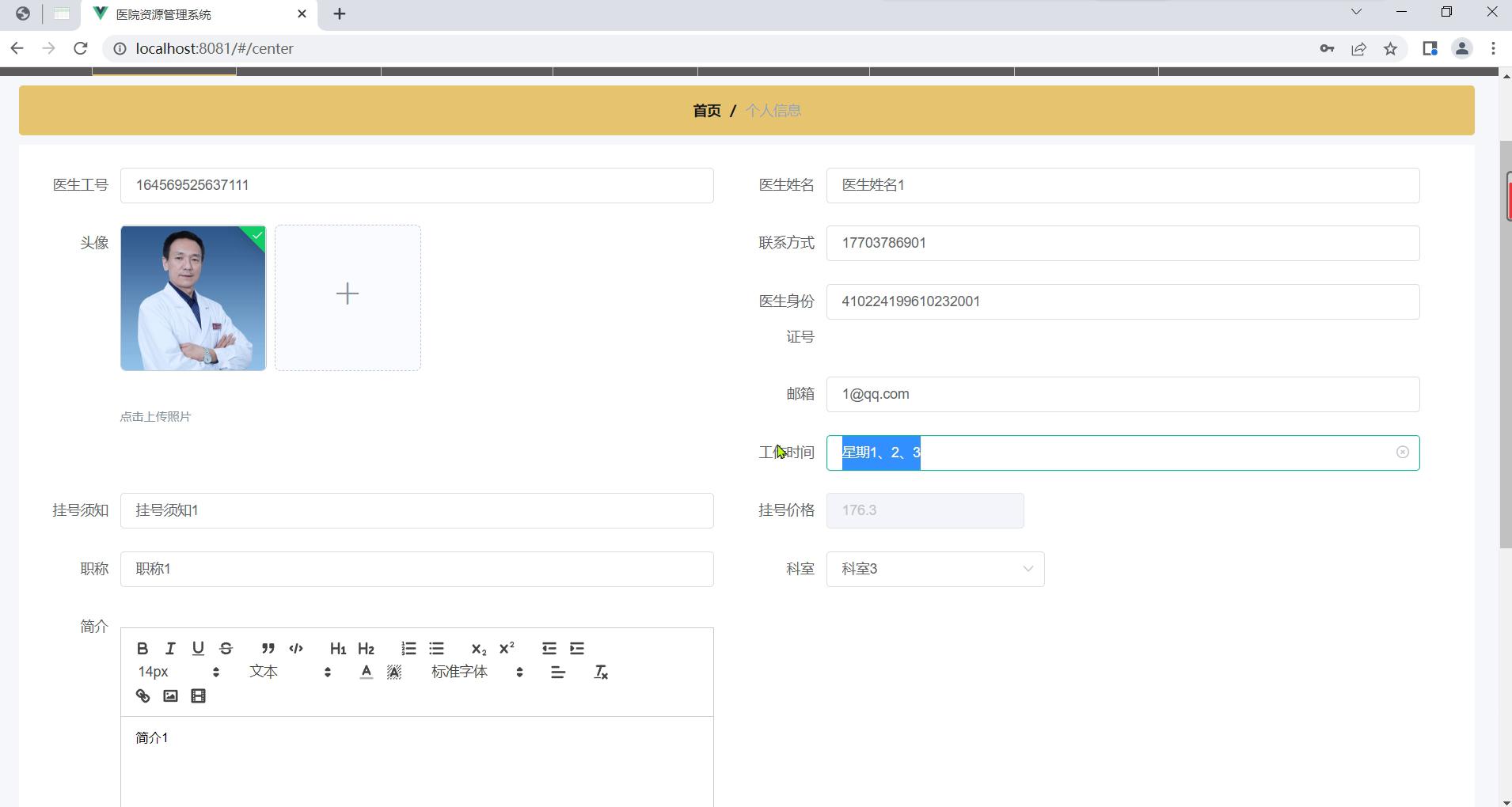Viewport: 1512px width, 807px height.
Task: Open the text color picker
Action: (x=366, y=672)
